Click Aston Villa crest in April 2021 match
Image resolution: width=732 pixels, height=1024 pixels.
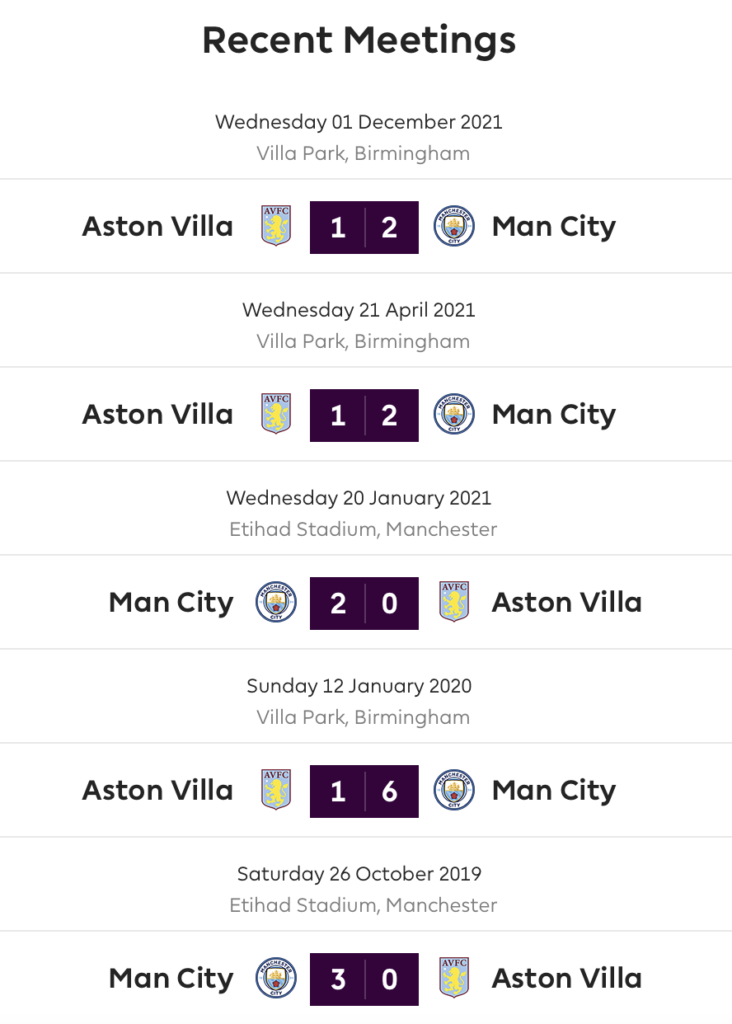point(276,414)
